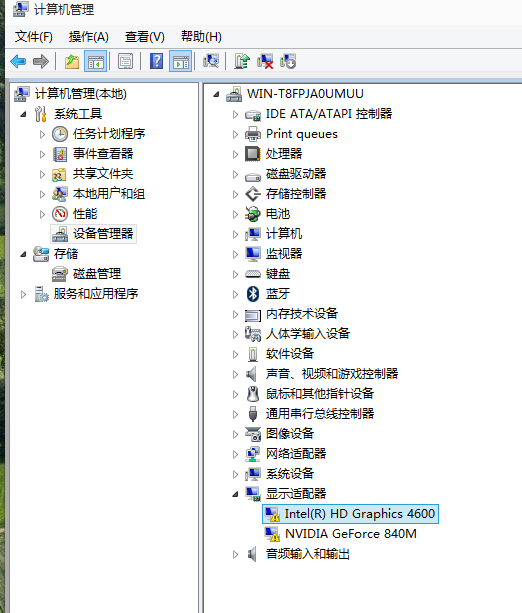The image size is (522, 613).
Task: Click the Update driver software icon
Action: click(242, 61)
